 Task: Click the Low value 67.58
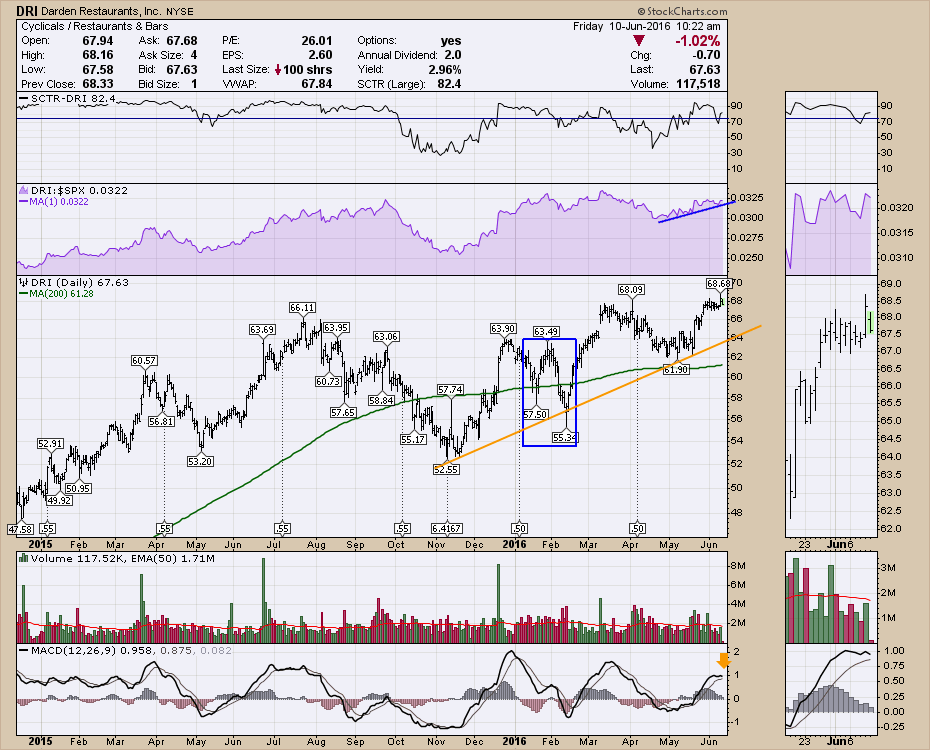coord(97,69)
